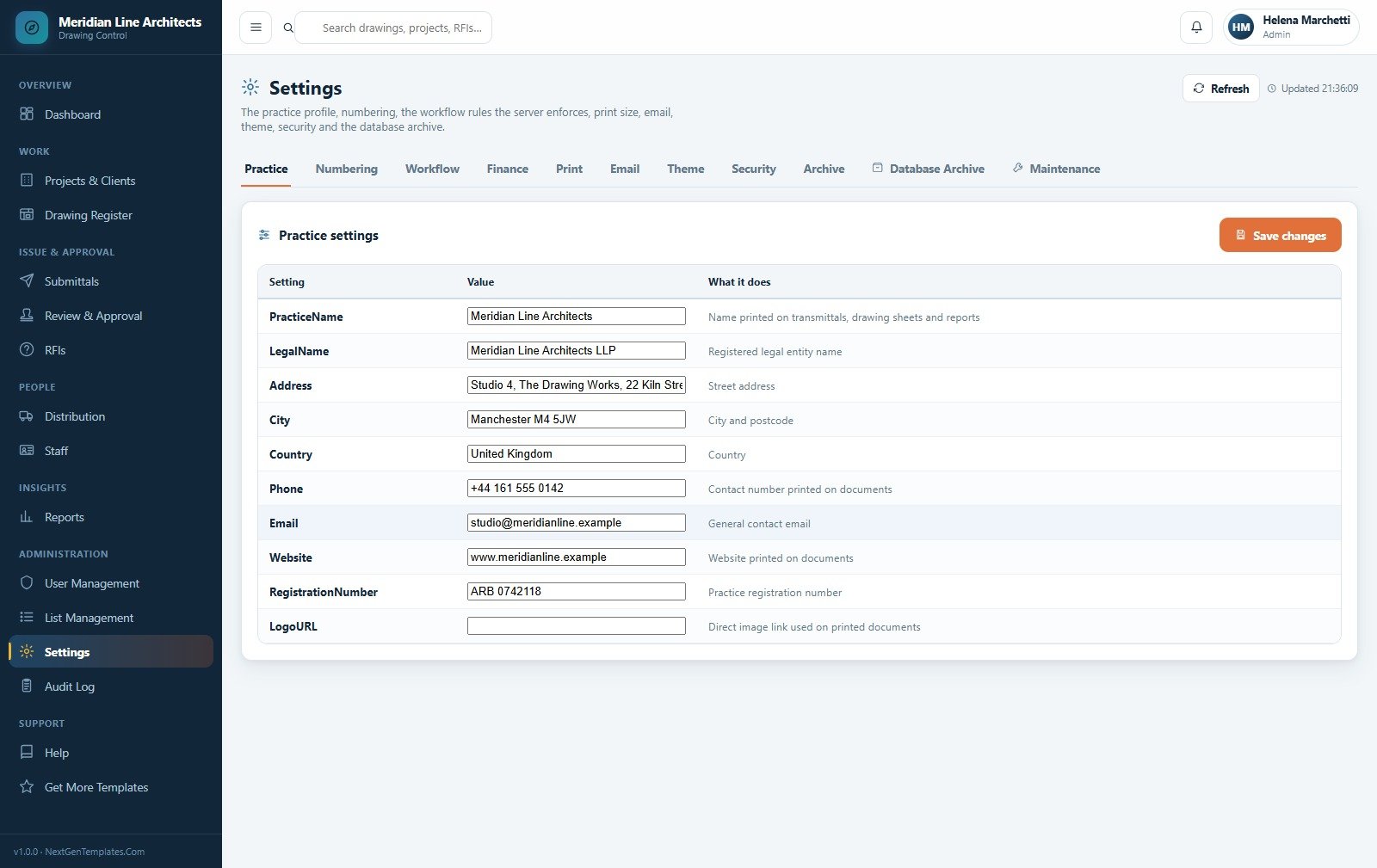View Reports in the sidebar

pos(111,517)
